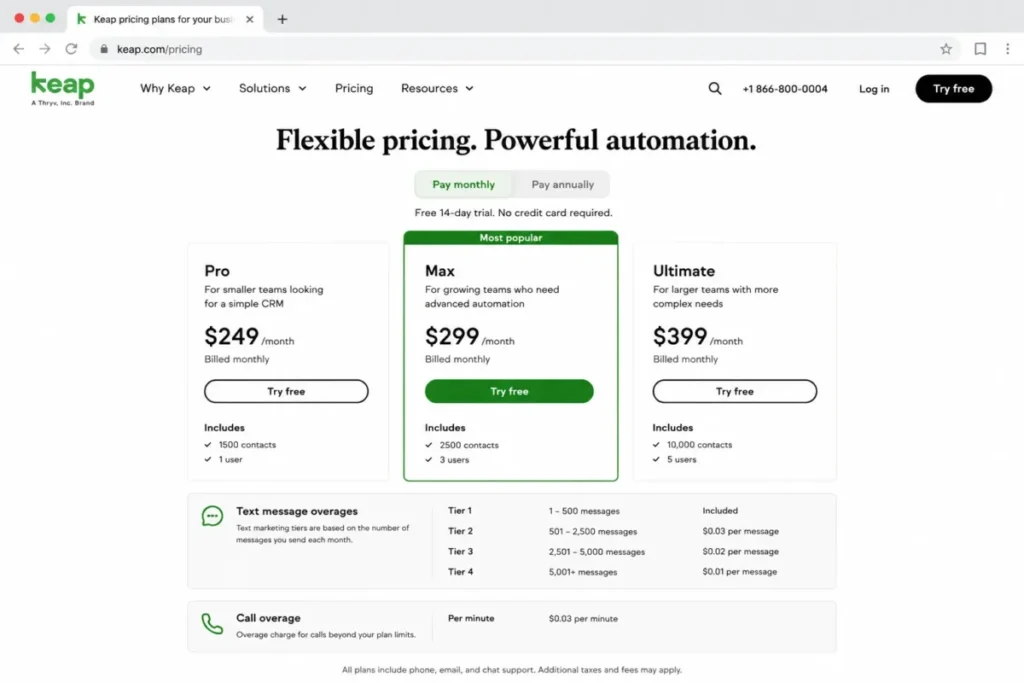Screen dimensions: 1024x683
Task: Bookmark this page with the star icon
Action: point(946,49)
